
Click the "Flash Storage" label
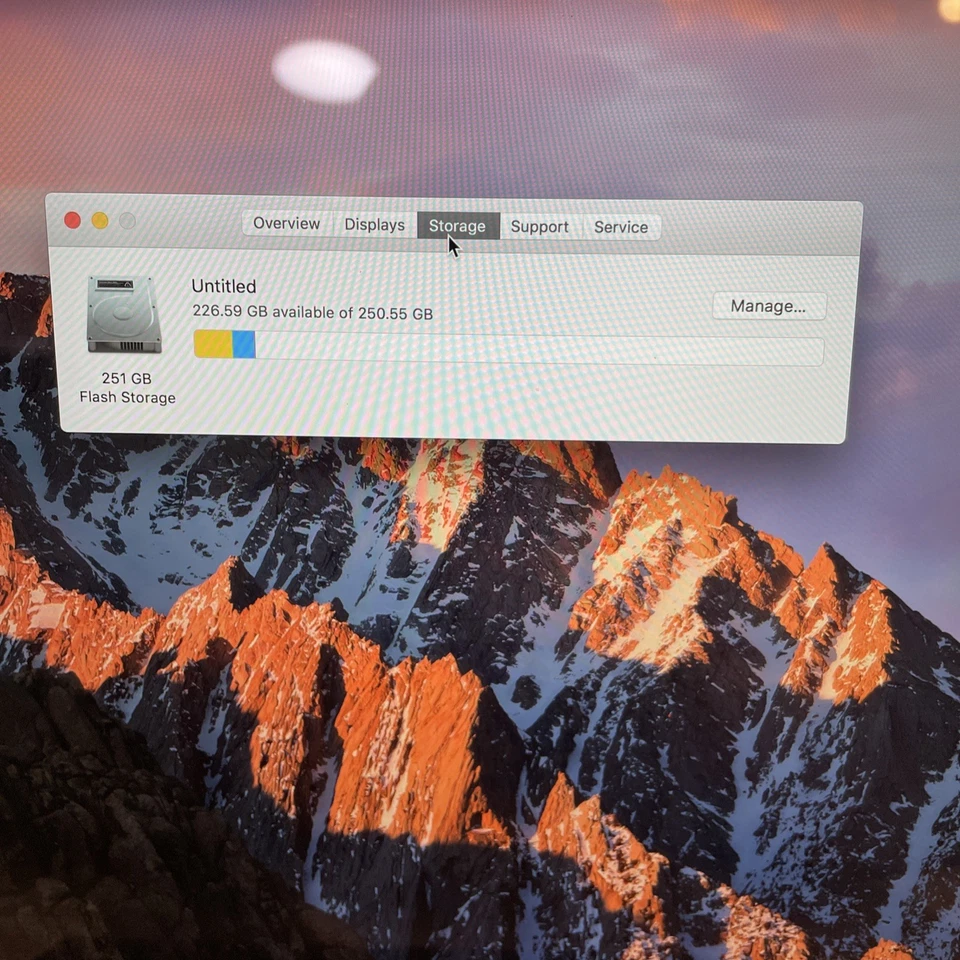pos(127,397)
